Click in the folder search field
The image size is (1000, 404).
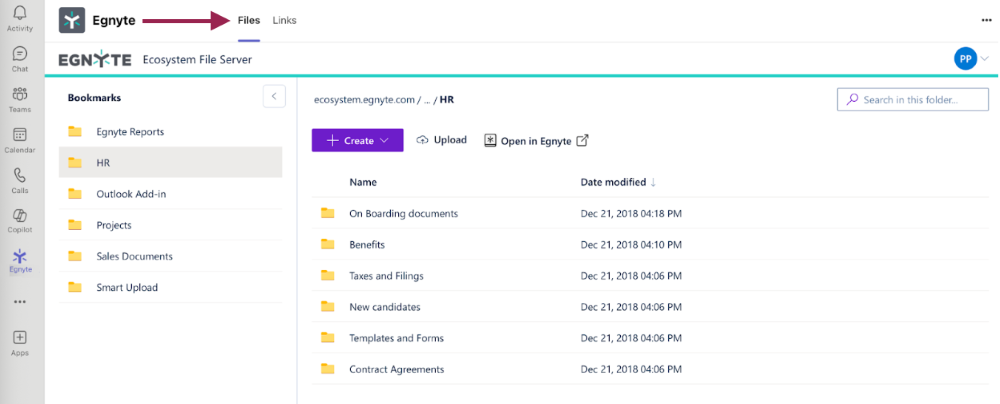click(913, 100)
